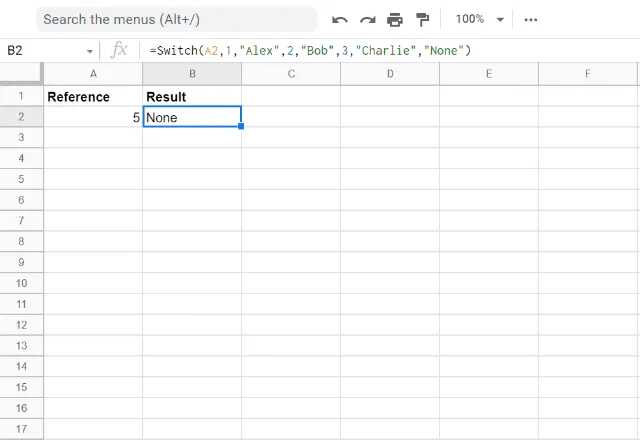This screenshot has width=640, height=440.
Task: Select the Reference header cell
Action: [93, 96]
